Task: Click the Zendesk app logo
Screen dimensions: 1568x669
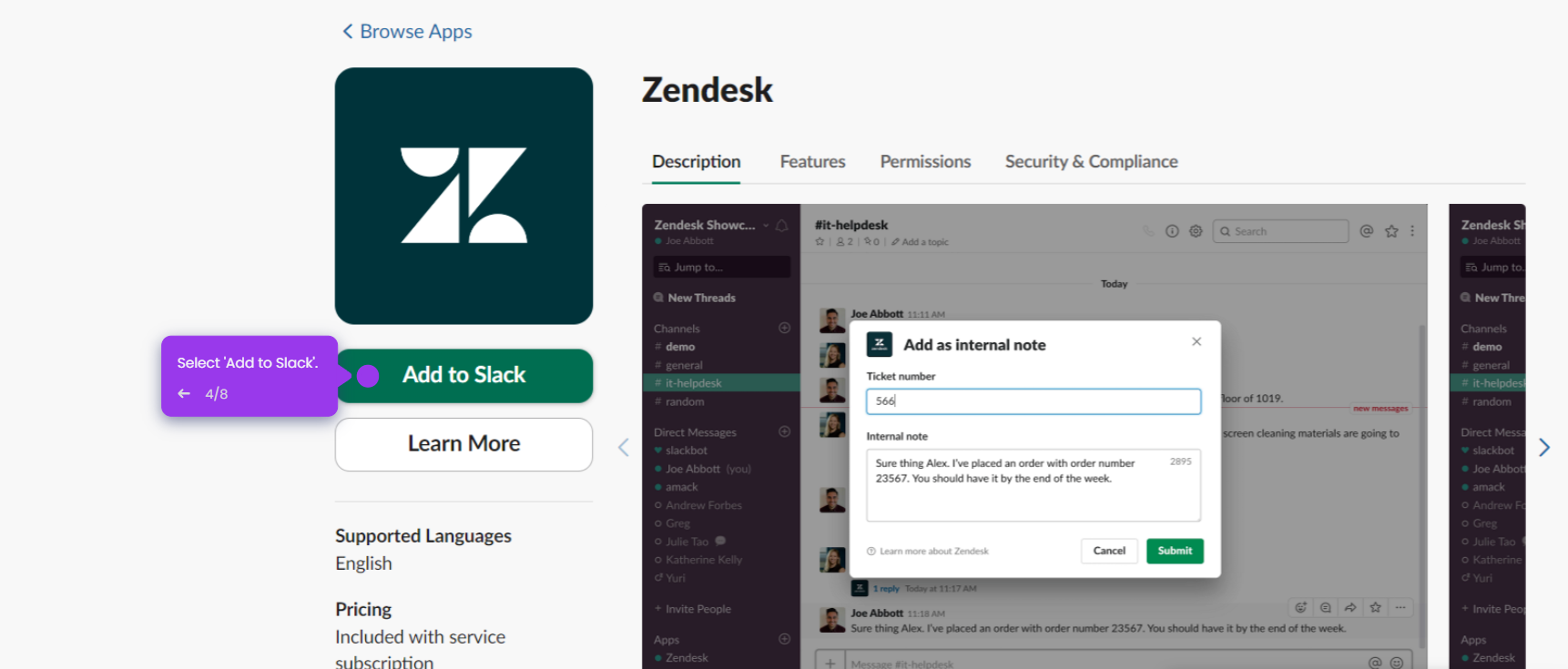Action: [x=463, y=196]
